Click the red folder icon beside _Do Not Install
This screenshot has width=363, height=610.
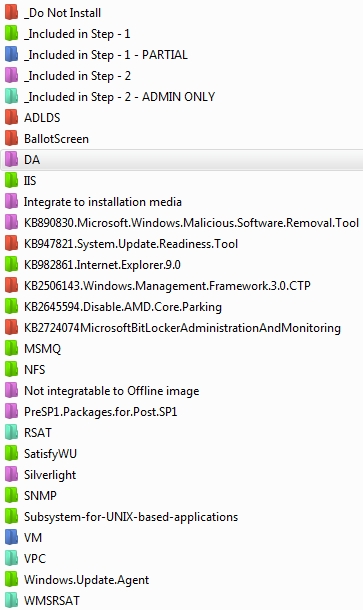pos(11,13)
